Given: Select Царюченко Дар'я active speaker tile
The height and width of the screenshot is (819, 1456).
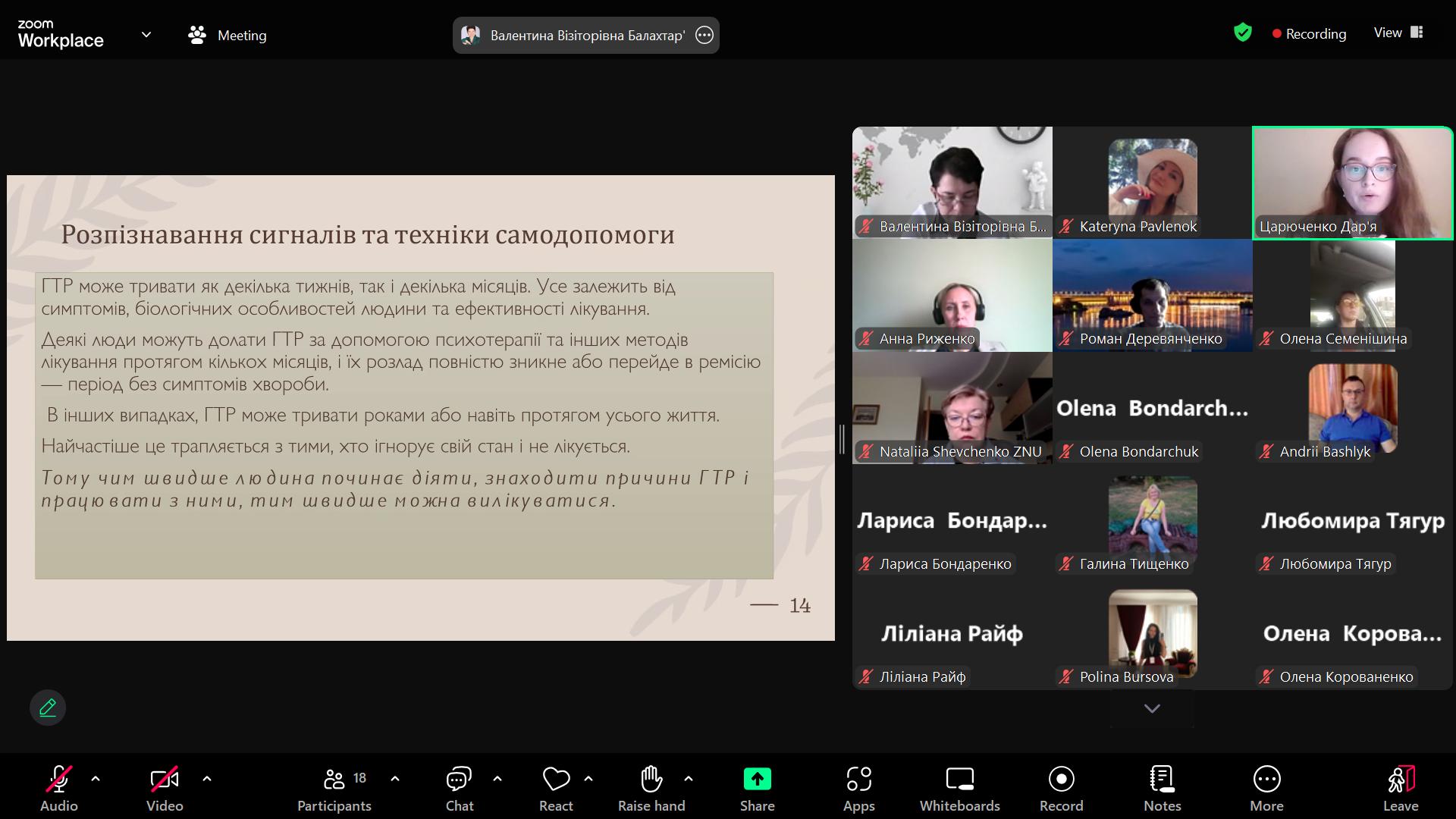Looking at the screenshot, I should (x=1353, y=183).
